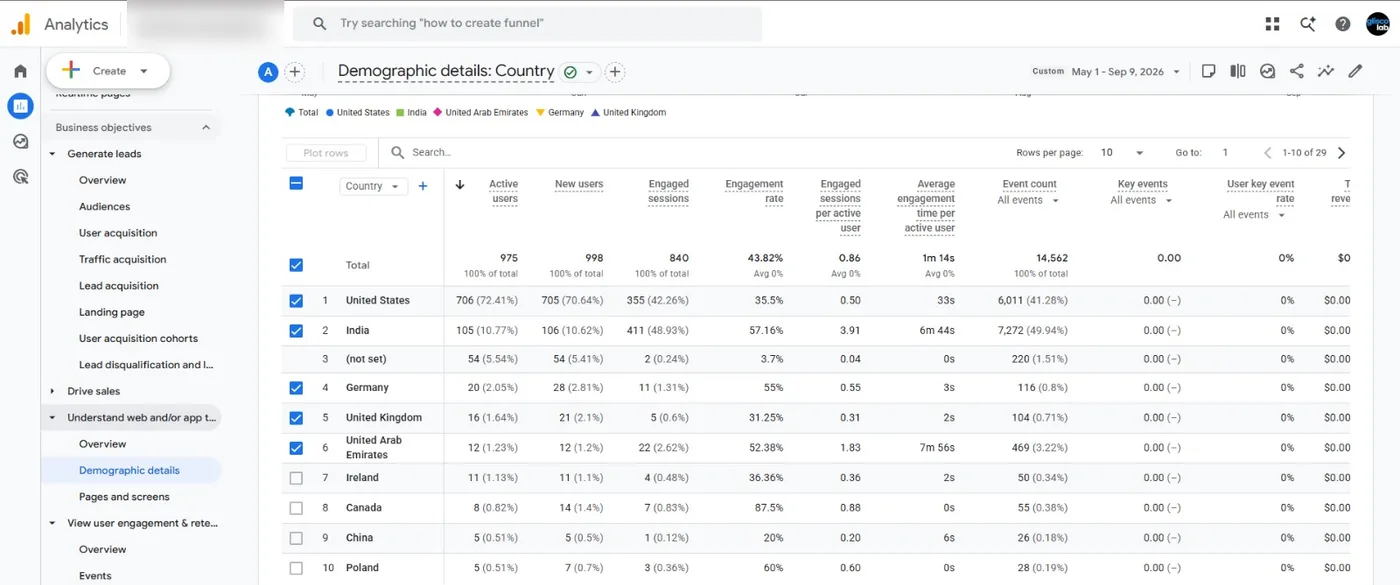Screen dimensions: 1400x585
Task: Focus the top search bar
Action: pos(527,23)
